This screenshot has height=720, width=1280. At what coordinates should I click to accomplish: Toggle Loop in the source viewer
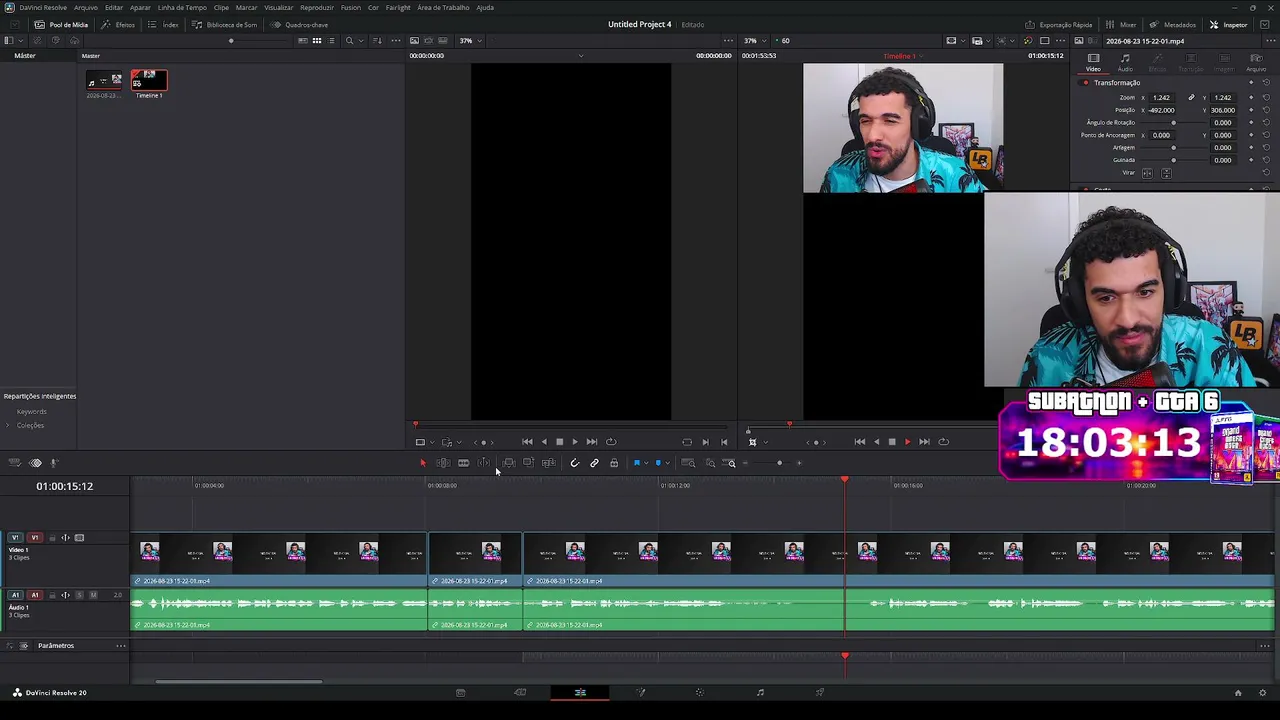611,442
